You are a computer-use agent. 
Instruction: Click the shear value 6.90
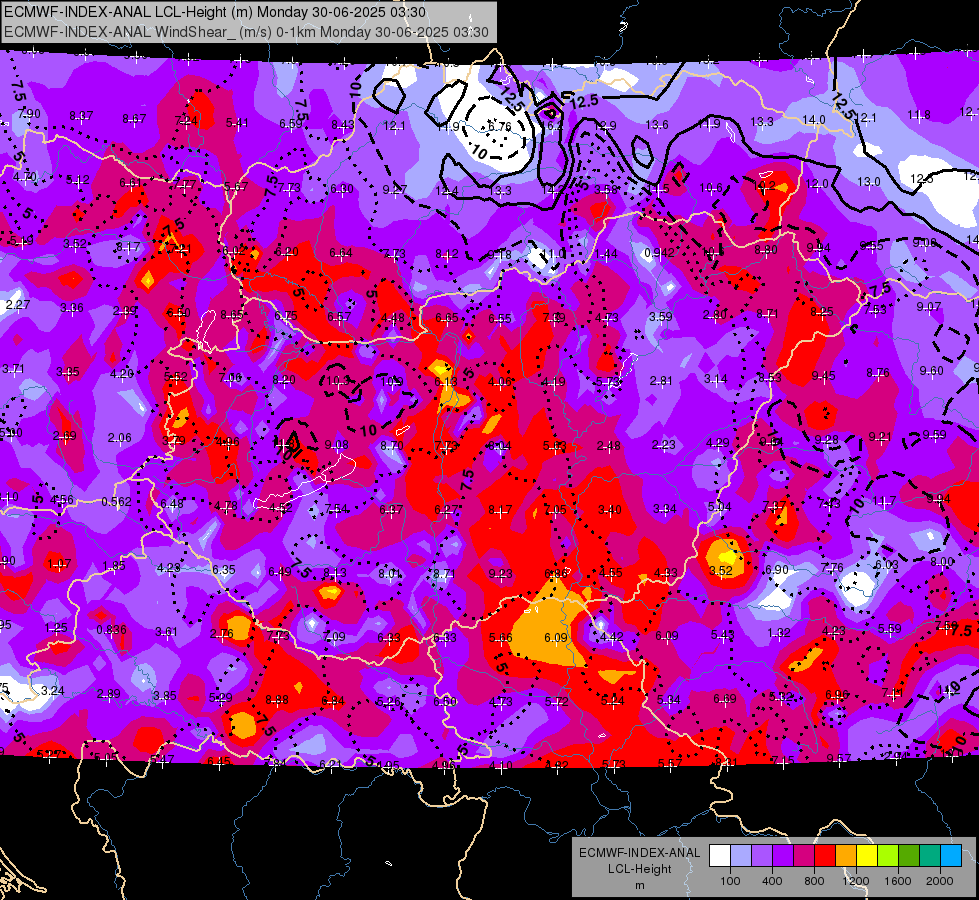(x=777, y=570)
